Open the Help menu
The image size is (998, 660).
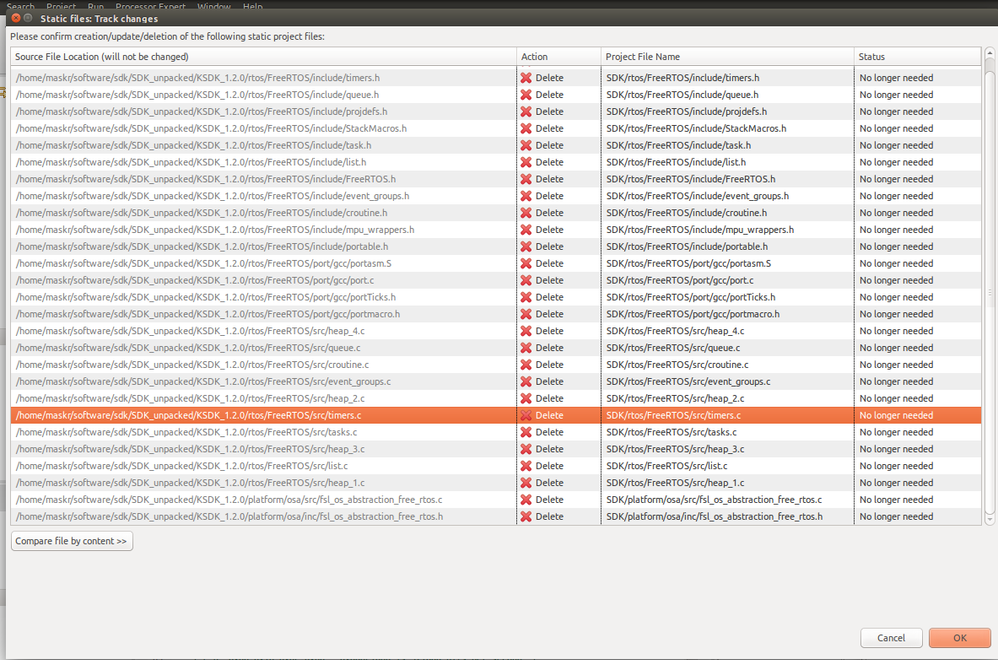click(x=253, y=6)
